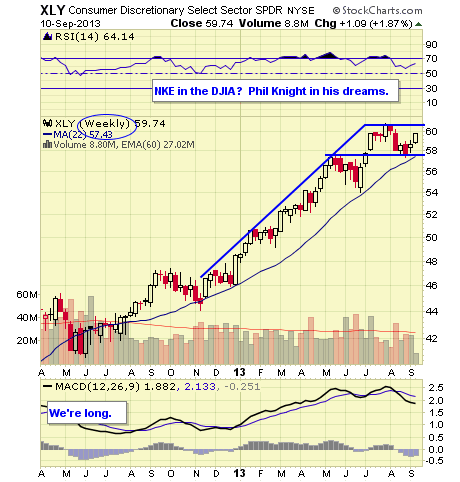
Task: Click the Close 59.74 value in the header
Action: tap(202, 23)
